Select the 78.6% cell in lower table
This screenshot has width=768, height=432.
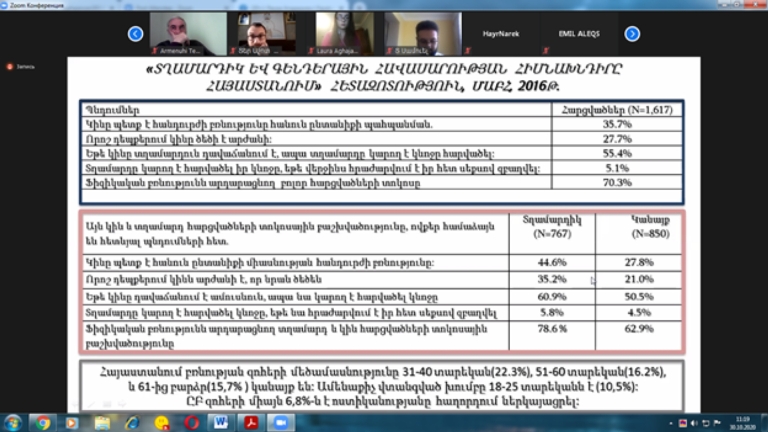pos(552,336)
